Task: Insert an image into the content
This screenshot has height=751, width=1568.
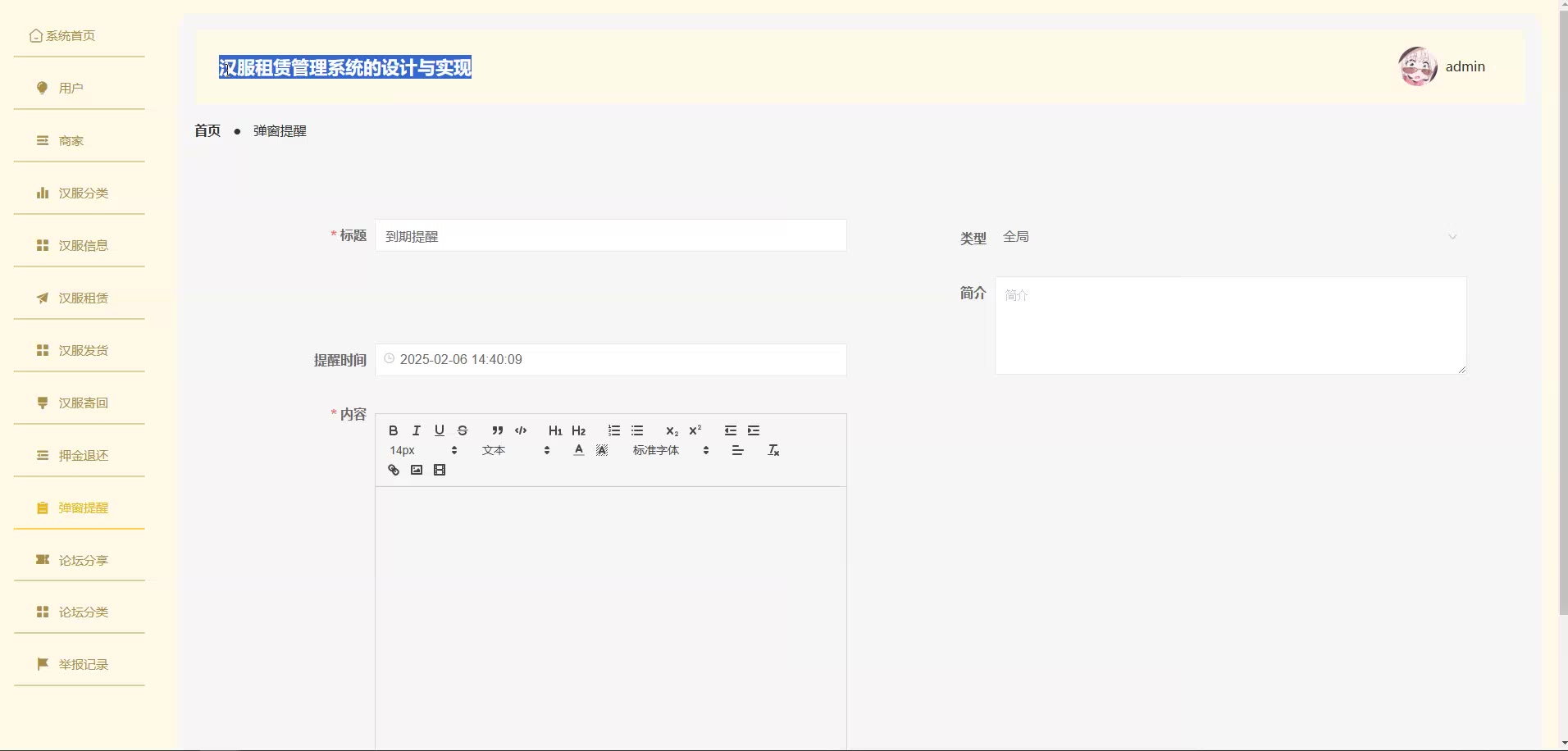Action: (x=417, y=470)
